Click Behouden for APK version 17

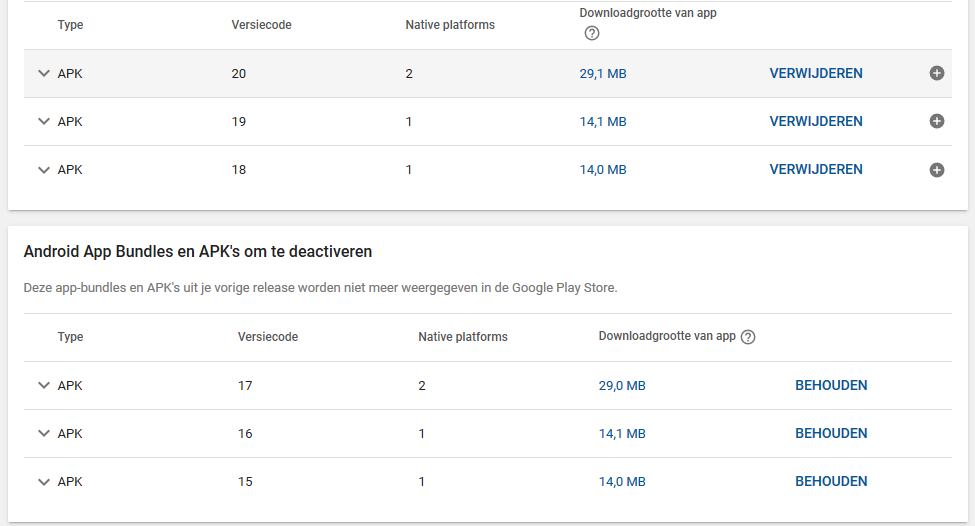(831, 385)
